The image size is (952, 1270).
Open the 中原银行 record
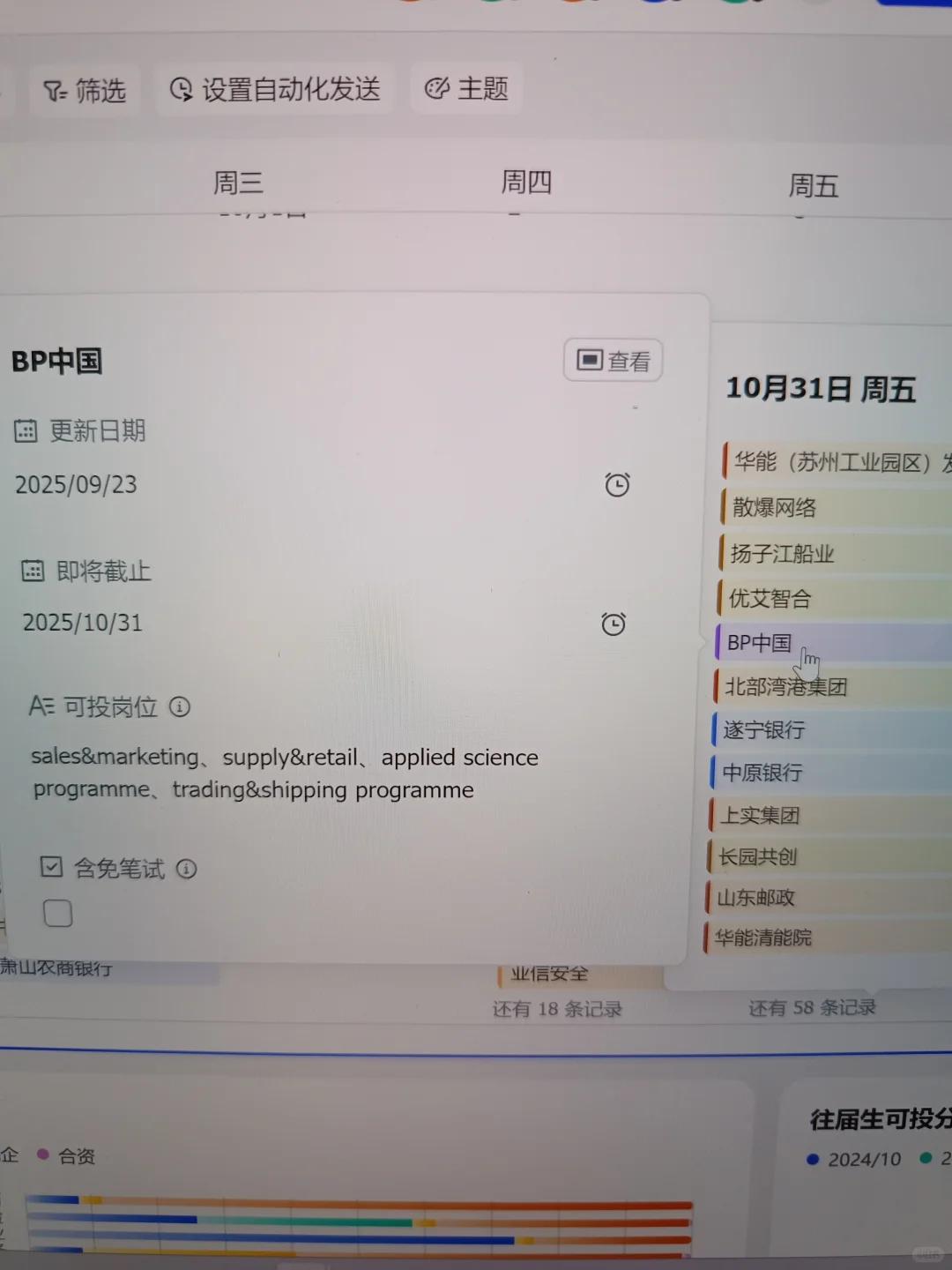pyautogui.click(x=829, y=773)
